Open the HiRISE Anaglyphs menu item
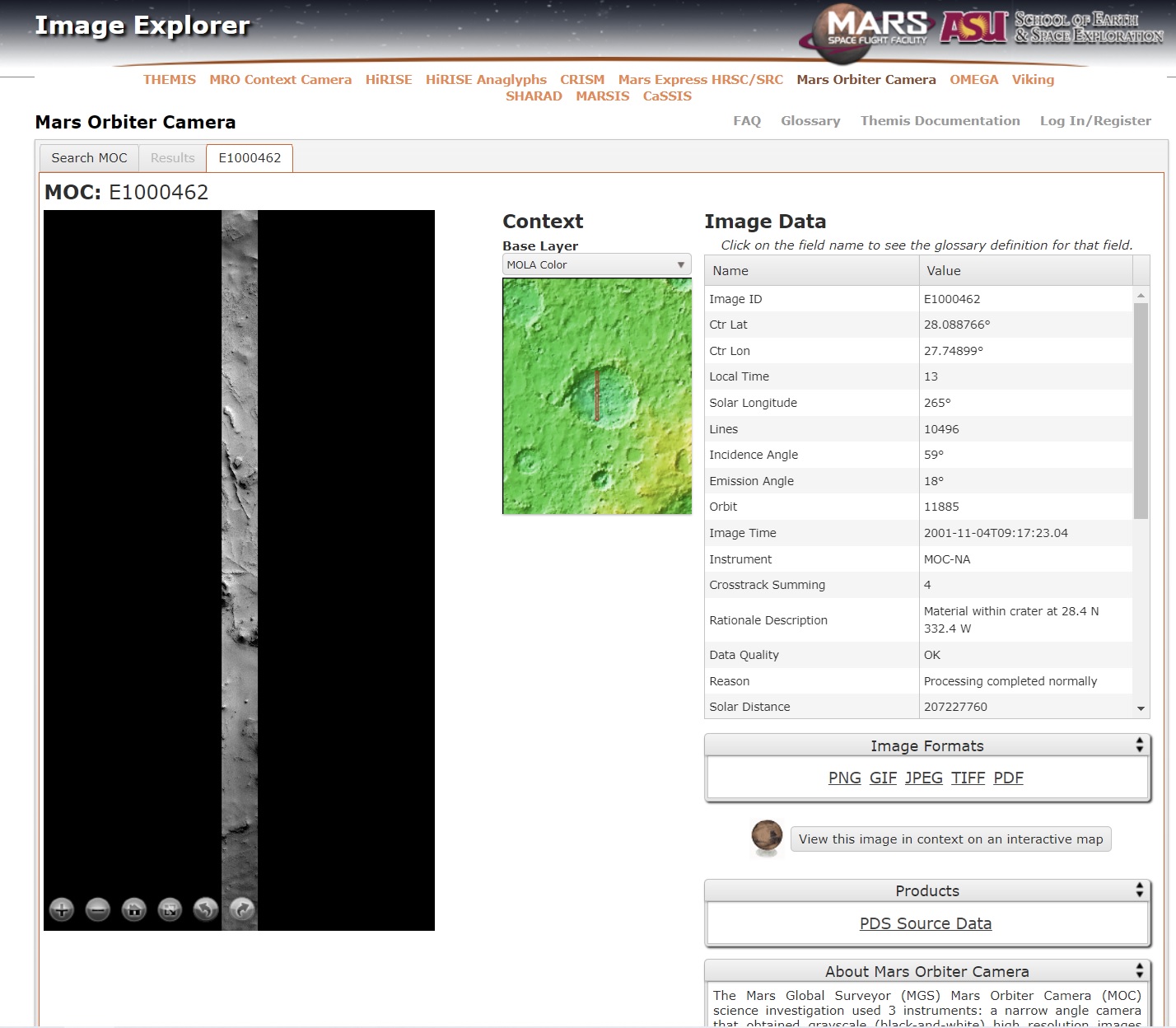The image size is (1176, 1028). 486,80
